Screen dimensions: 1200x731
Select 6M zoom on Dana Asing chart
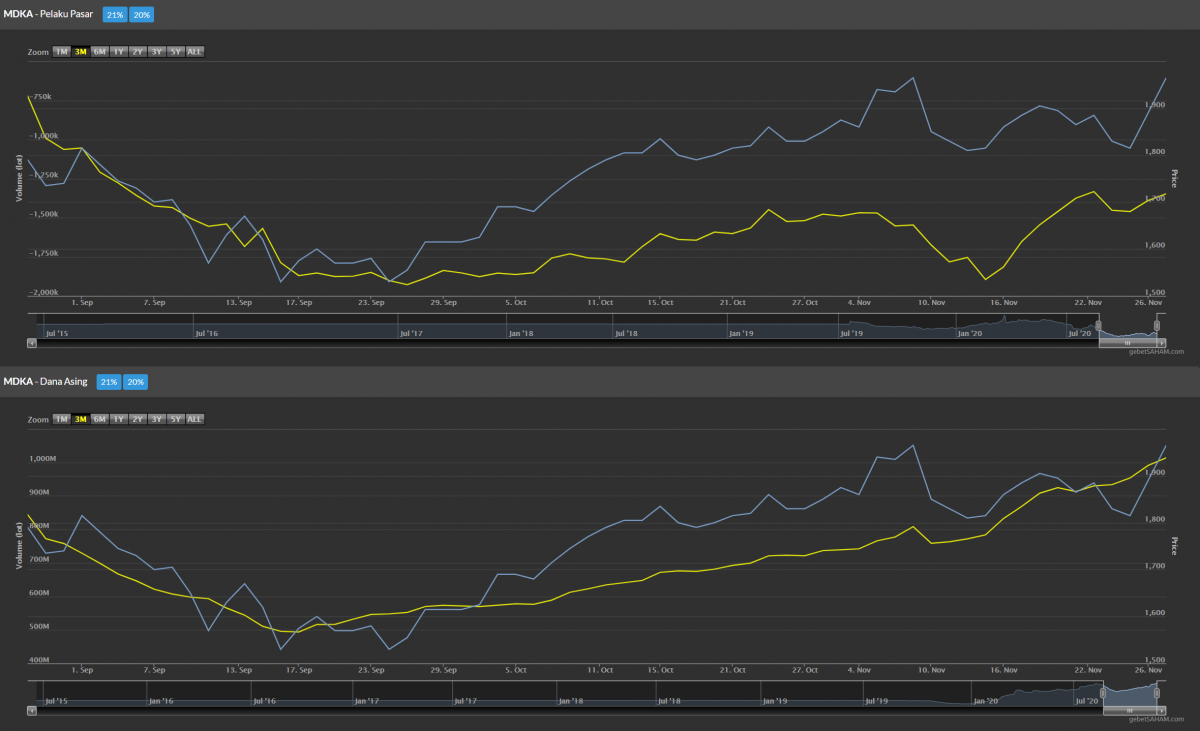pyautogui.click(x=100, y=418)
